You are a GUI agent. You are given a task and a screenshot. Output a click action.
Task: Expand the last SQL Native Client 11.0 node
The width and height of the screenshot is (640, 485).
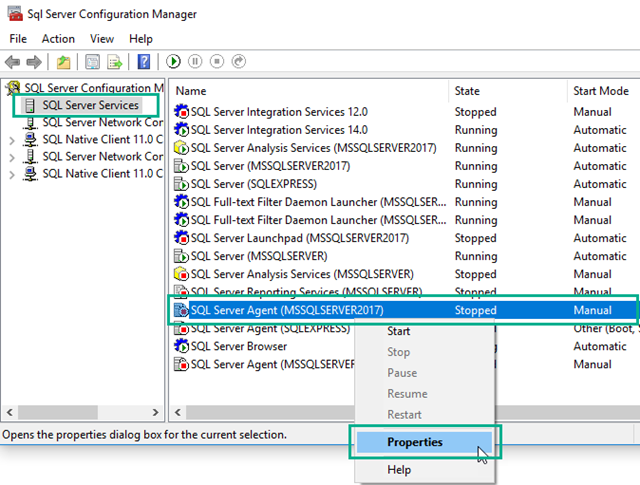point(11,174)
